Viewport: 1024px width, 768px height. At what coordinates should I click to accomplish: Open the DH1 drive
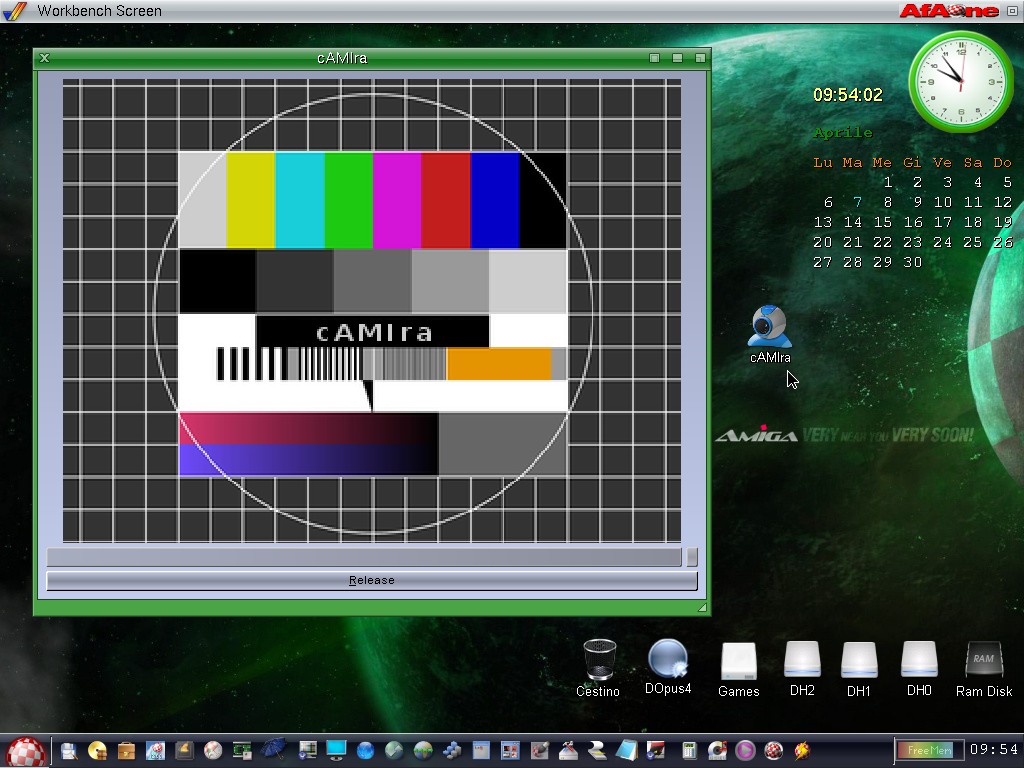click(x=859, y=660)
